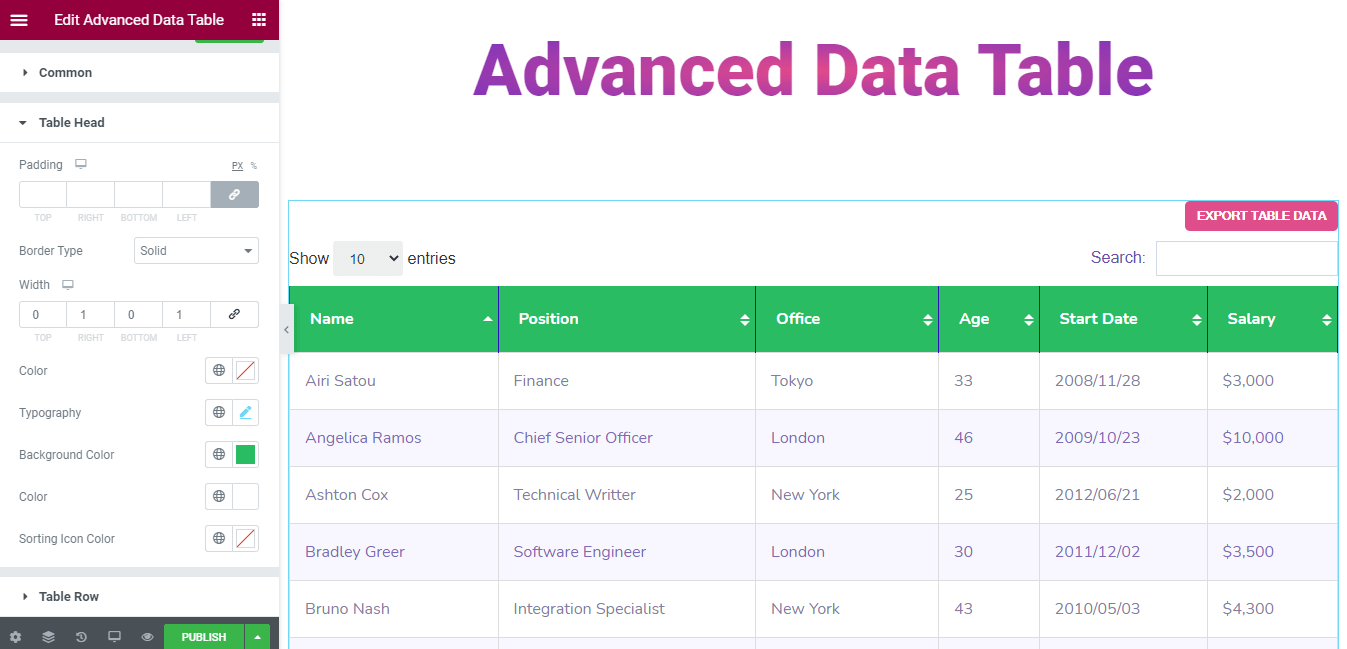
Task: Click the PUBLISH button
Action: click(x=204, y=637)
